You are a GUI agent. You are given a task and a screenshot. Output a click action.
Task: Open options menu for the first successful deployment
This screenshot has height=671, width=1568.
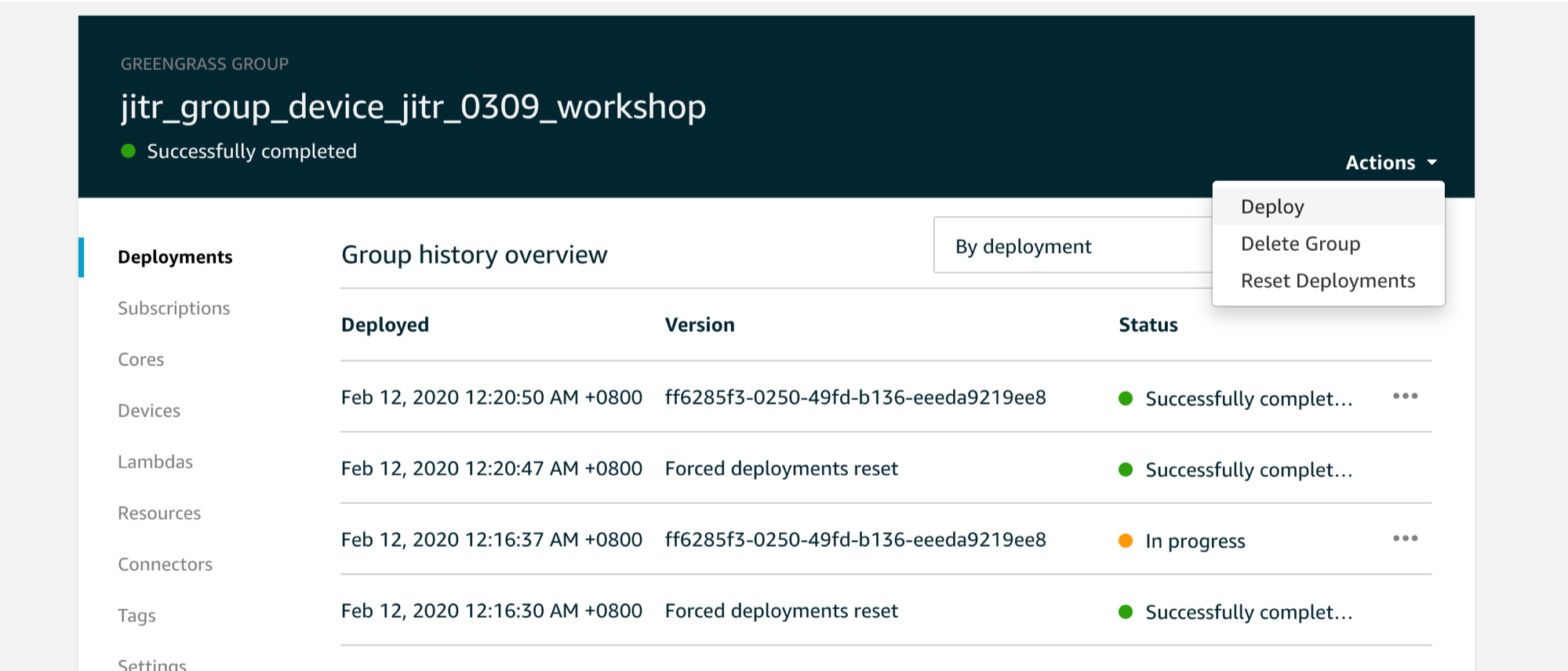tap(1405, 397)
